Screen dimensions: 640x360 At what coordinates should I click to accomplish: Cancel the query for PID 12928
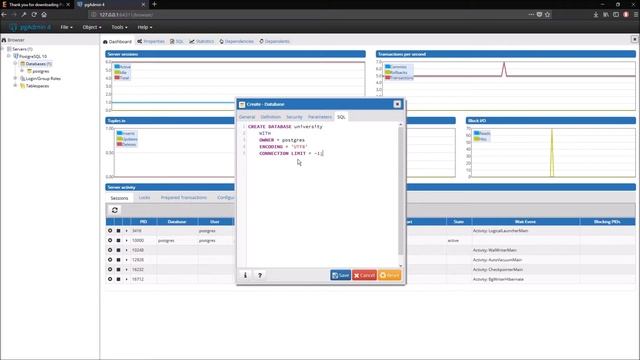point(110,260)
